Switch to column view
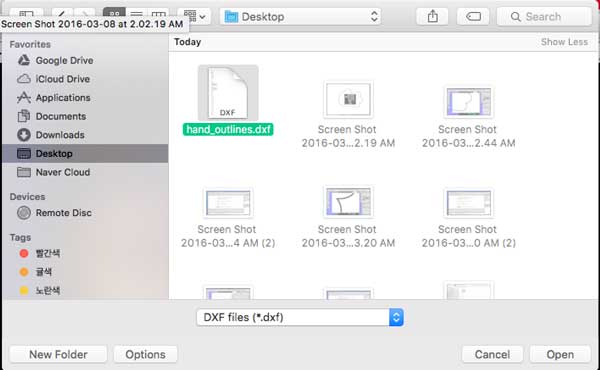The image size is (600, 370). tap(158, 15)
